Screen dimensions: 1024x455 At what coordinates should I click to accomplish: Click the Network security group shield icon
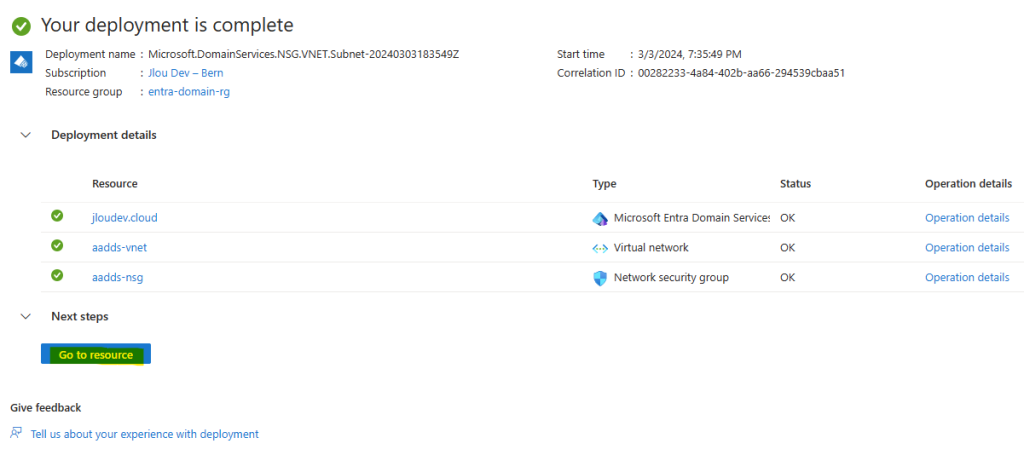pos(600,278)
